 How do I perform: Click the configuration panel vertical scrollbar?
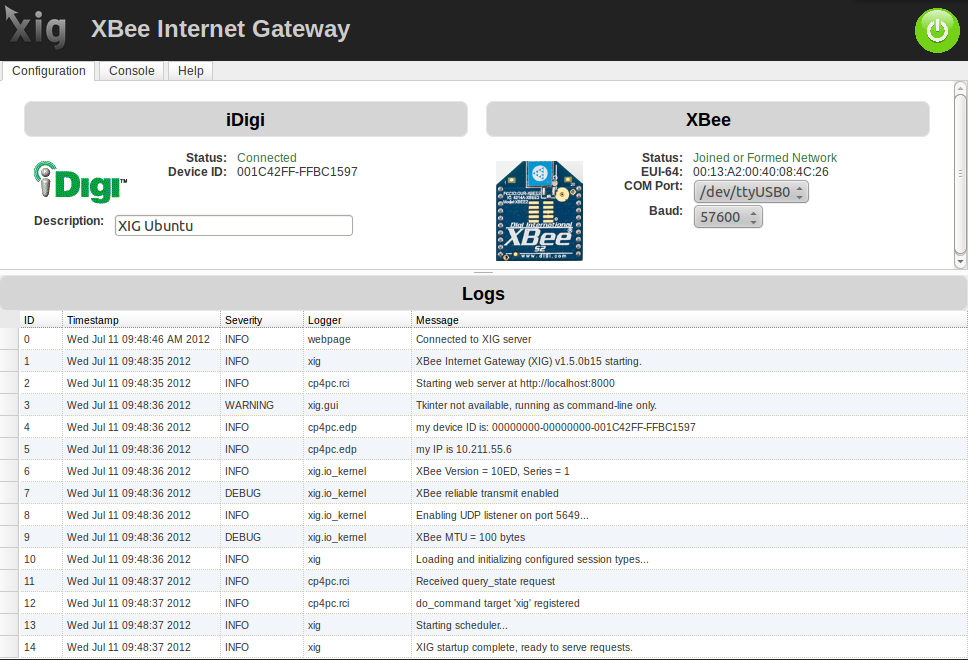(960, 174)
